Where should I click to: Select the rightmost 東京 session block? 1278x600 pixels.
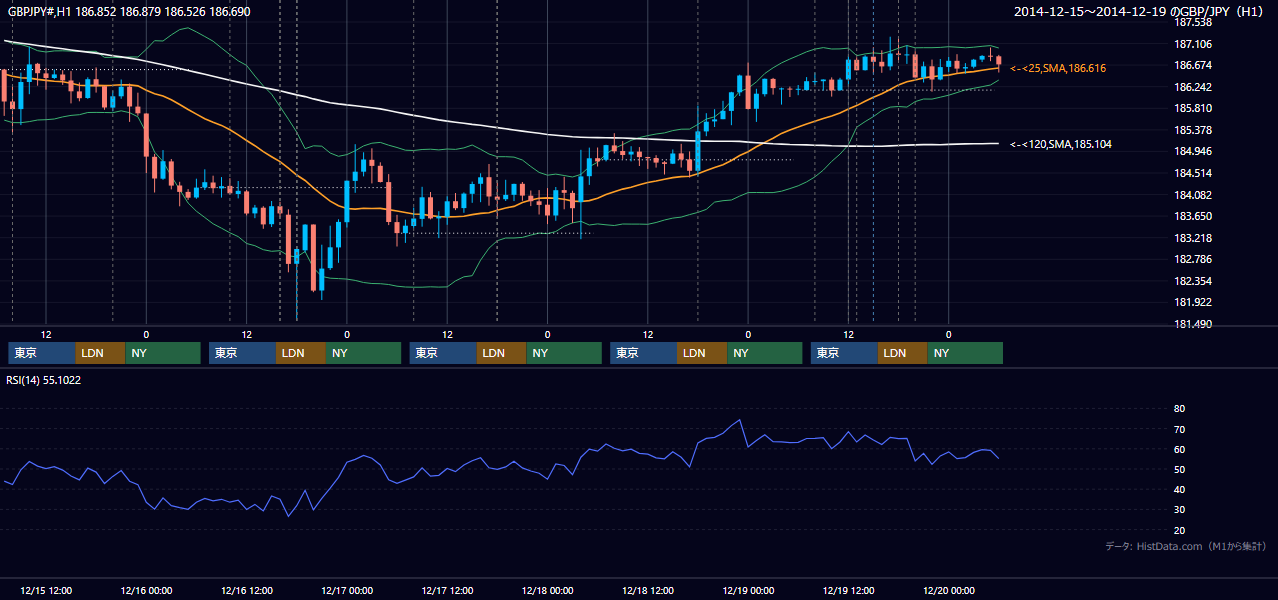coord(845,353)
